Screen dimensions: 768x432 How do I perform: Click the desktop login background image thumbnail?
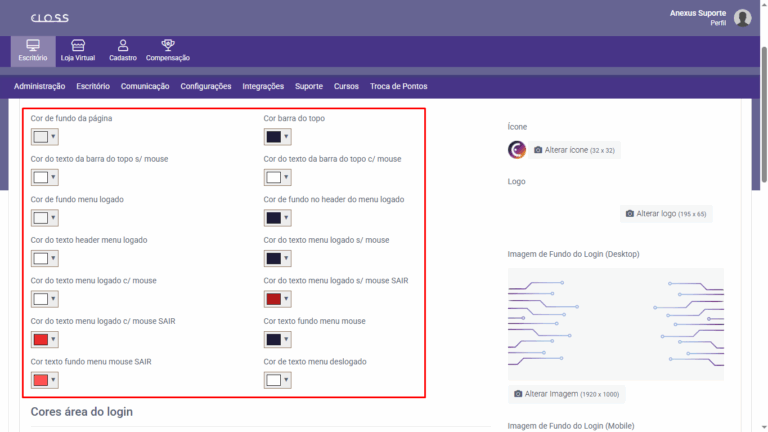(x=615, y=323)
